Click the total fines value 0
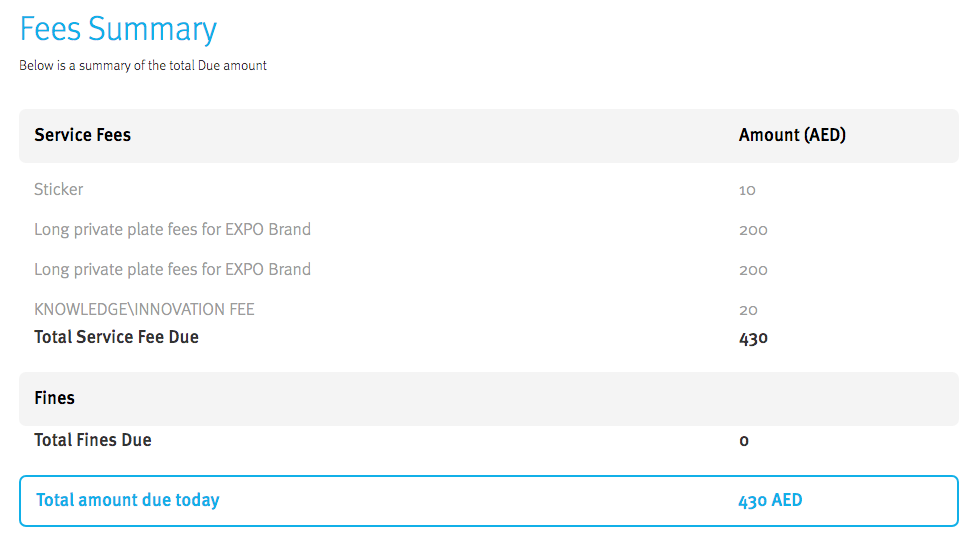The width and height of the screenshot is (975, 553). coord(744,440)
